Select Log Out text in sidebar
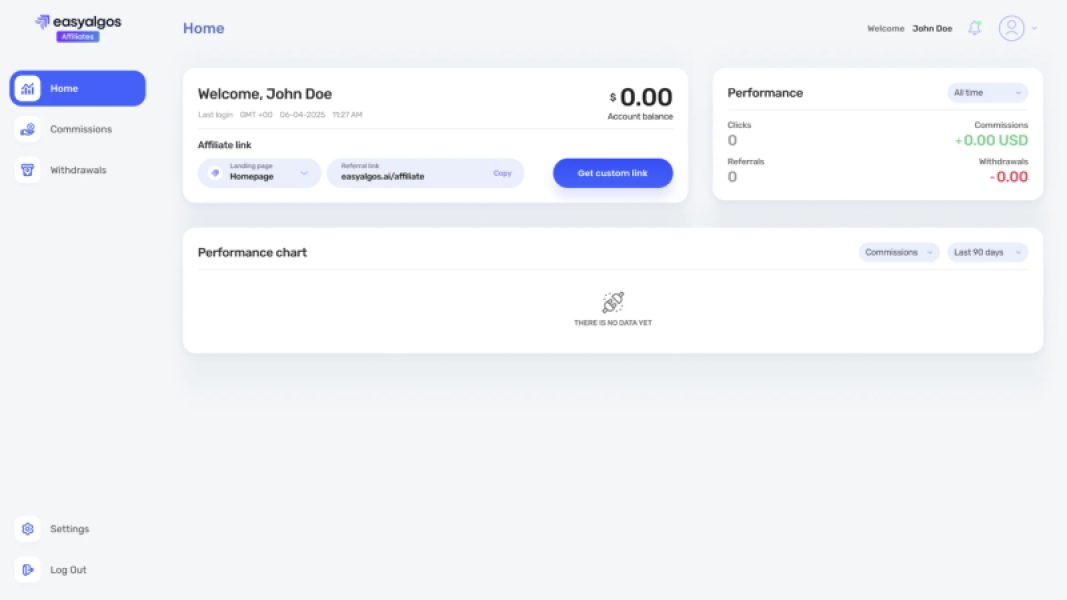The image size is (1067, 600). click(x=68, y=570)
